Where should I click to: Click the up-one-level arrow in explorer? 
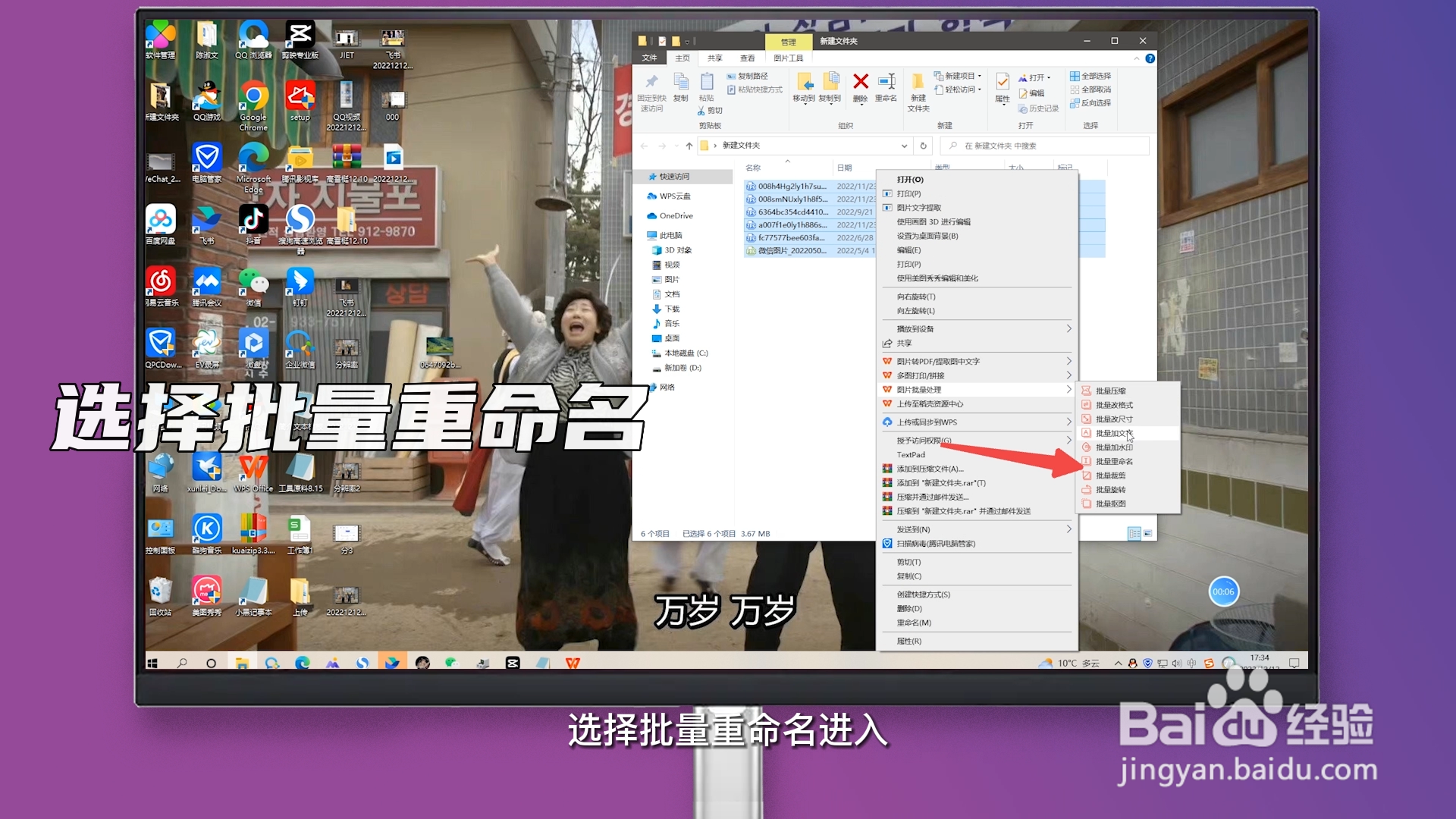tap(689, 146)
